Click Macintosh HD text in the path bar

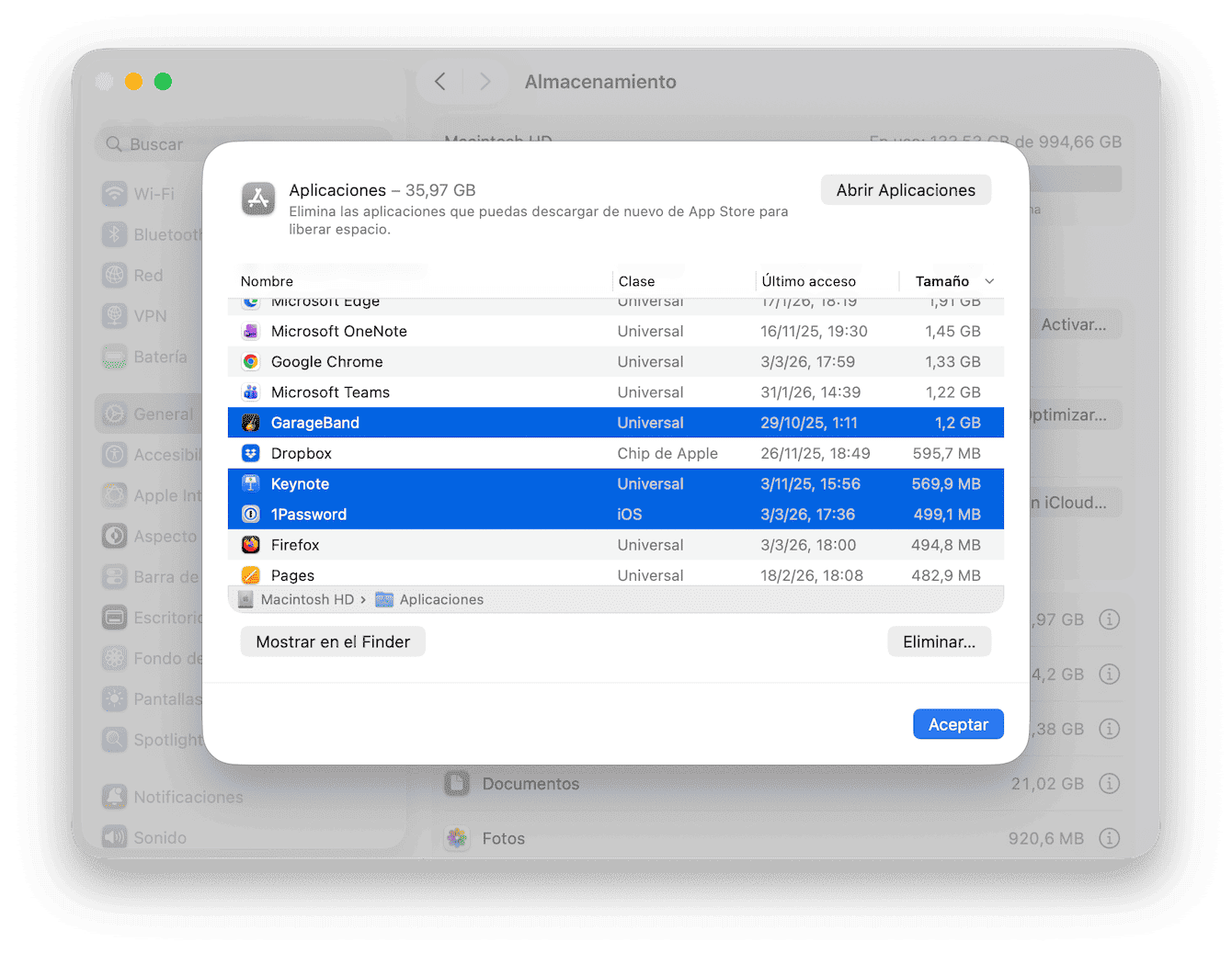(x=307, y=599)
